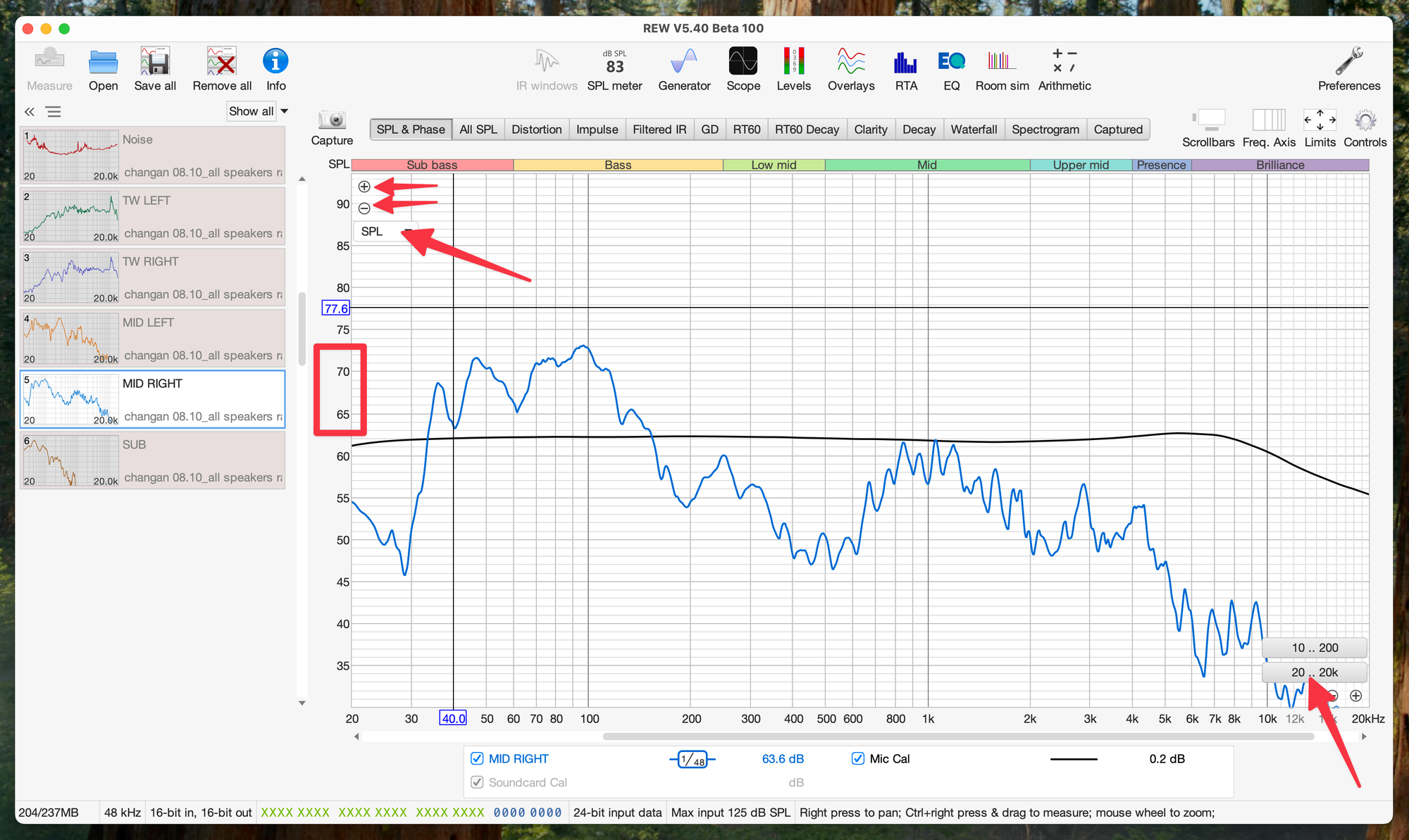Toggle the Mic Cal checkbox

(857, 758)
